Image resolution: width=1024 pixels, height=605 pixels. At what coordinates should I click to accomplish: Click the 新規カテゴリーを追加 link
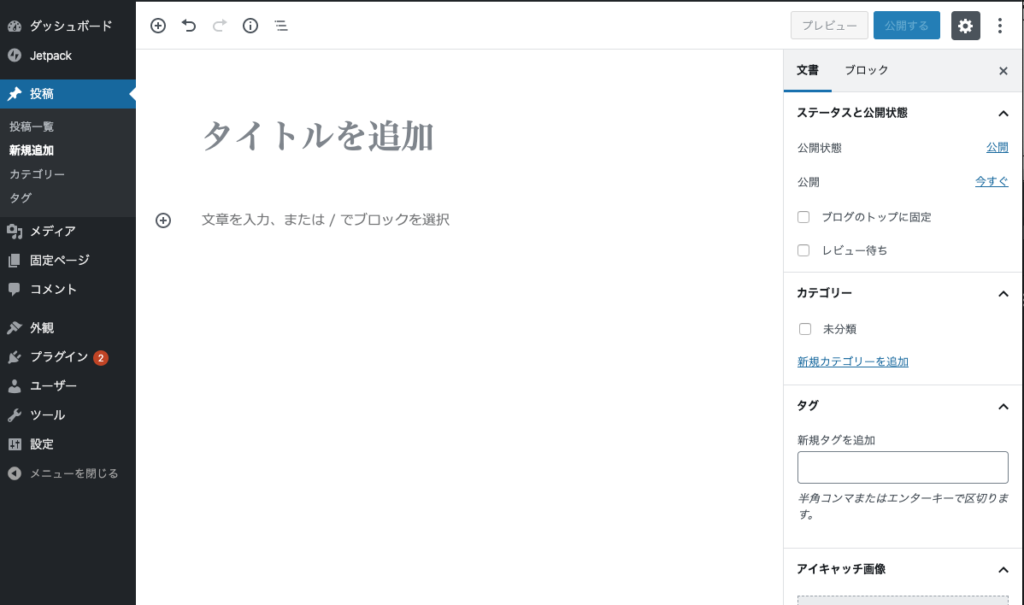pos(852,362)
